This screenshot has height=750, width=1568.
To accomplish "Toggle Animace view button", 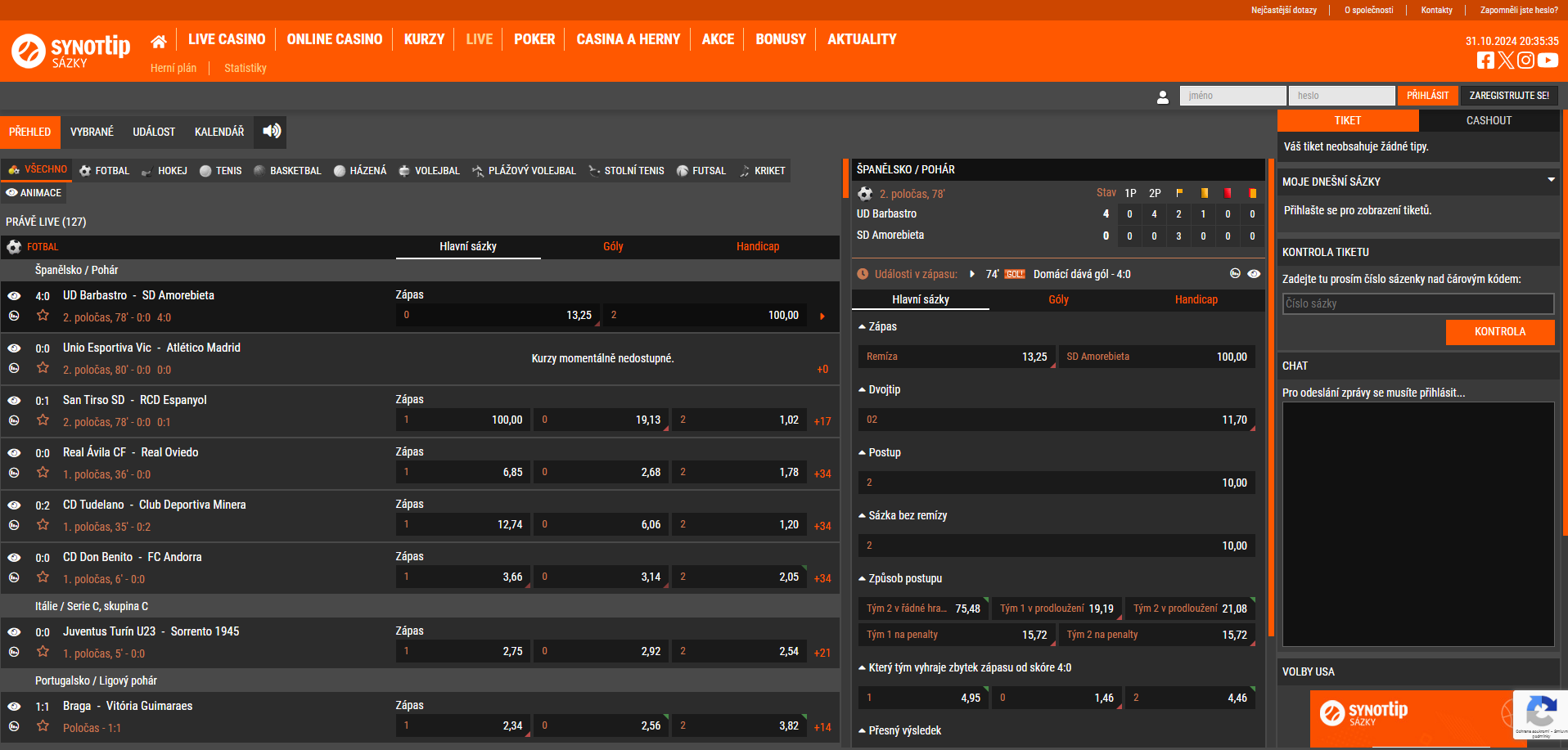I will [x=34, y=193].
